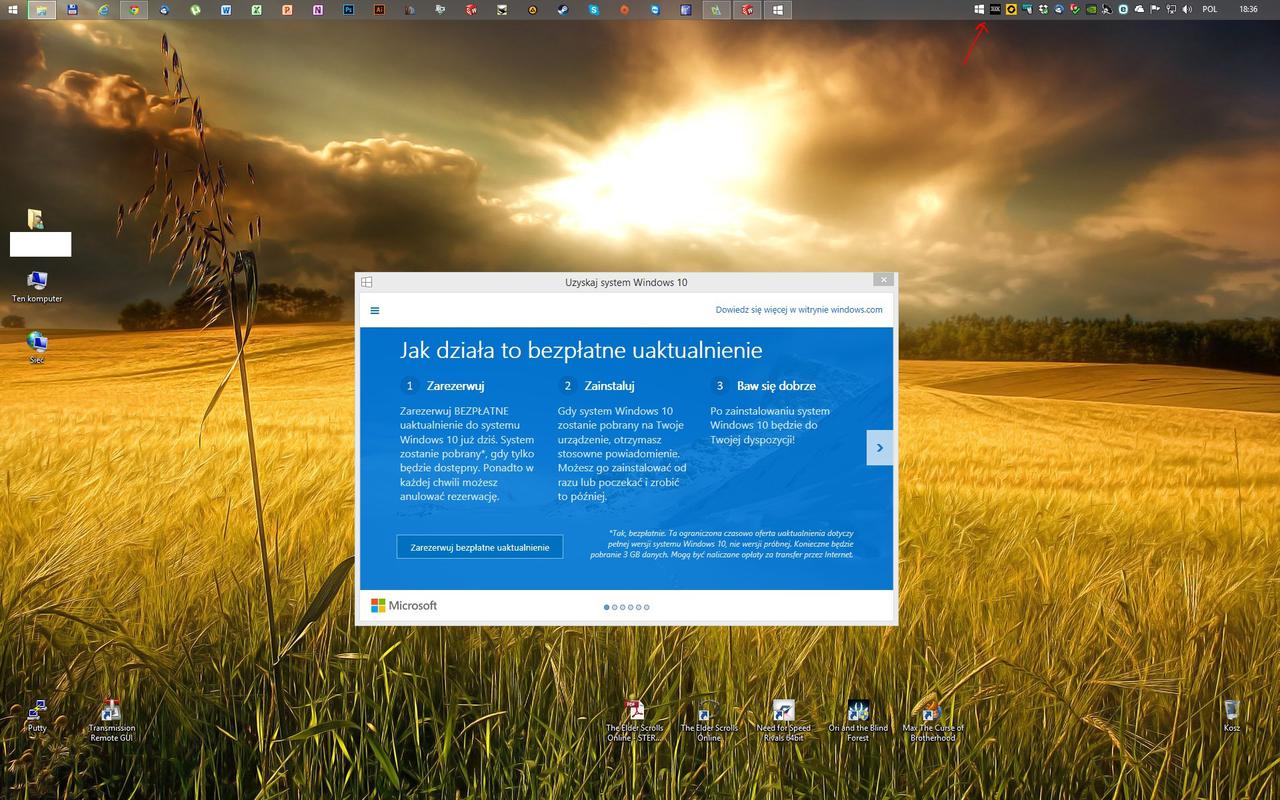Open File Explorer from the taskbar
The width and height of the screenshot is (1280, 800).
[42, 9]
